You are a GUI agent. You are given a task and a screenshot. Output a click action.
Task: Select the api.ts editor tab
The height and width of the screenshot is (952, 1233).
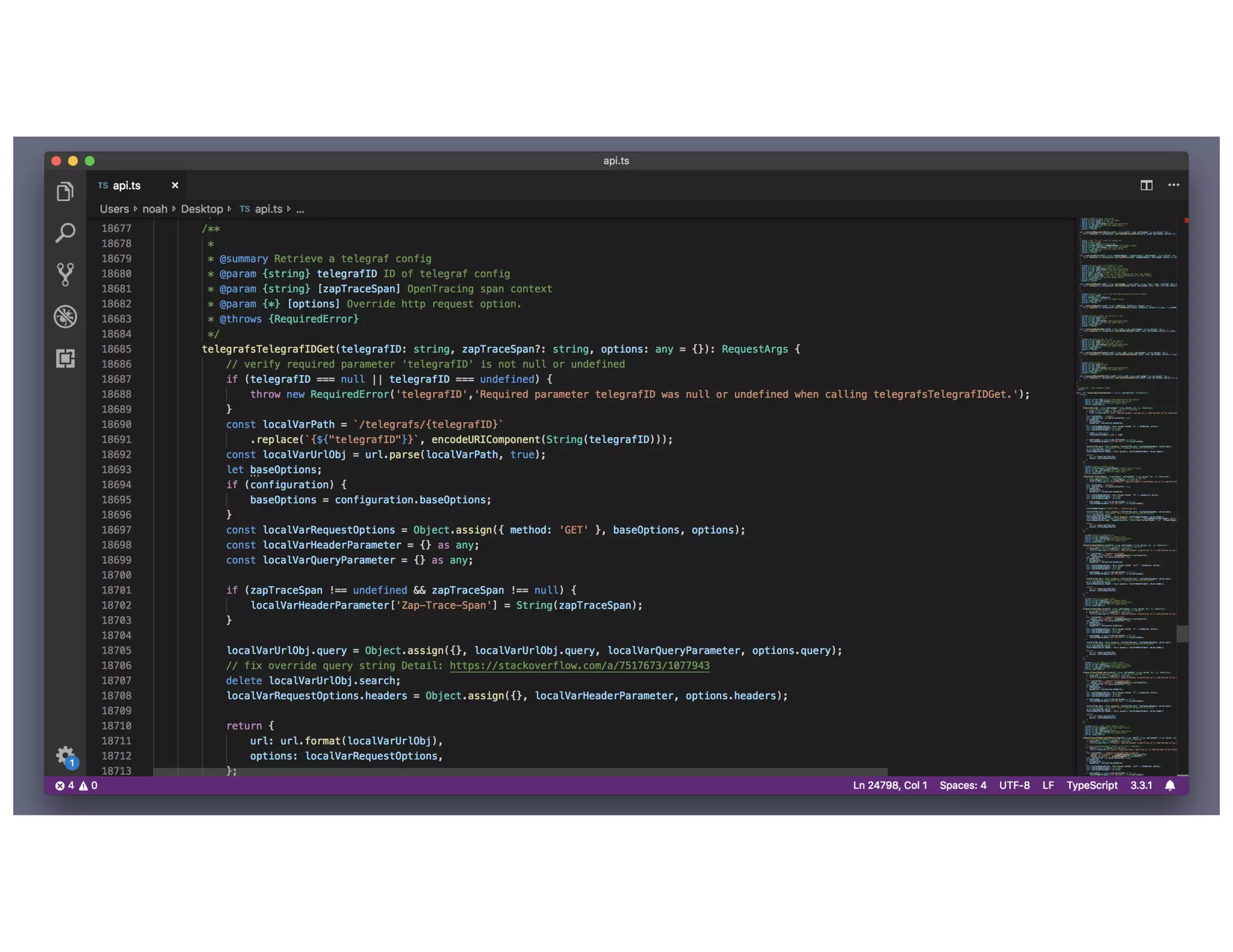click(x=126, y=185)
